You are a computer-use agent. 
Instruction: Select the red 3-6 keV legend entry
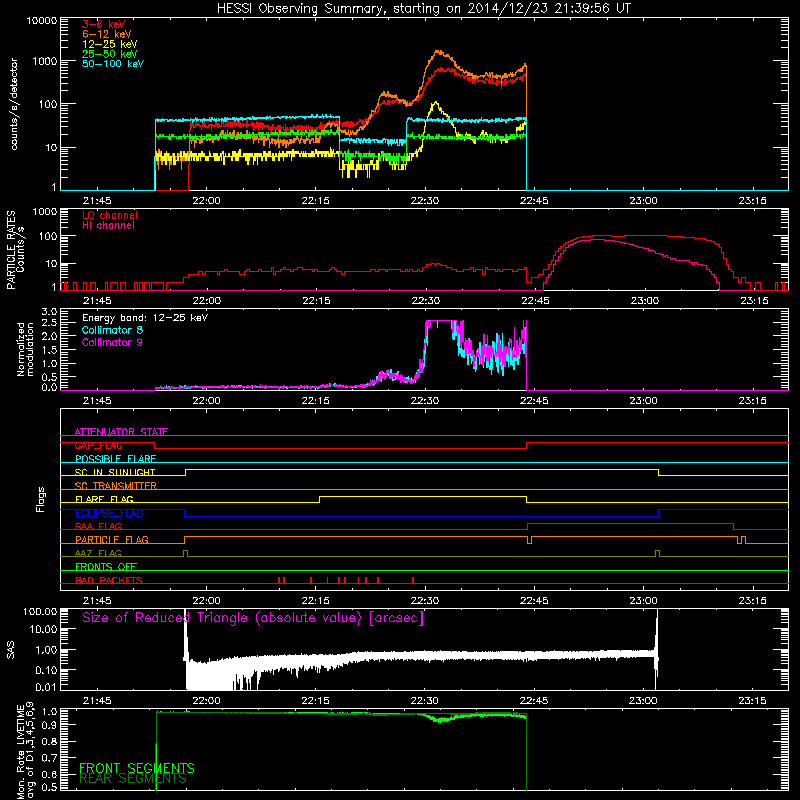[104, 24]
